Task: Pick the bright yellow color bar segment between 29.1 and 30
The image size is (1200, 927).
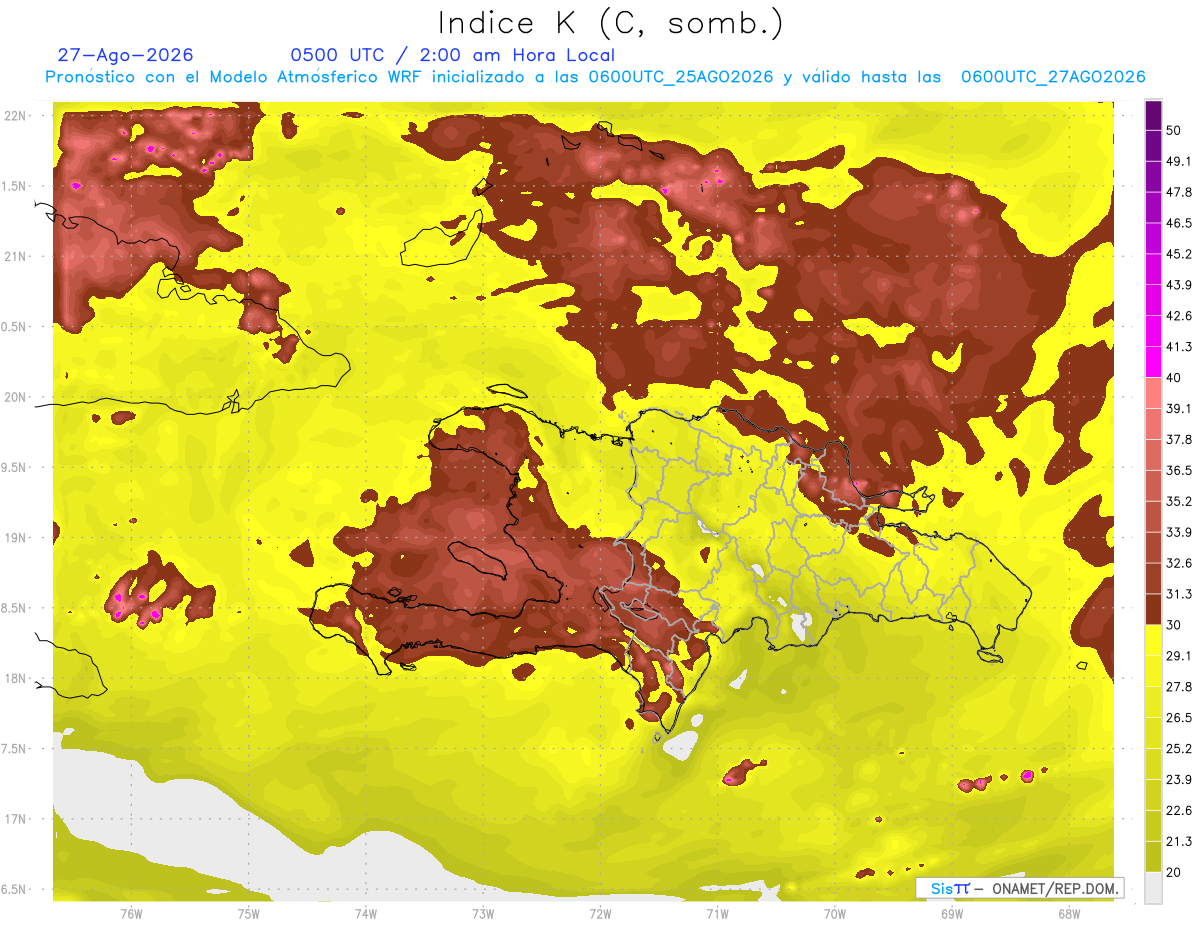Action: point(1153,640)
